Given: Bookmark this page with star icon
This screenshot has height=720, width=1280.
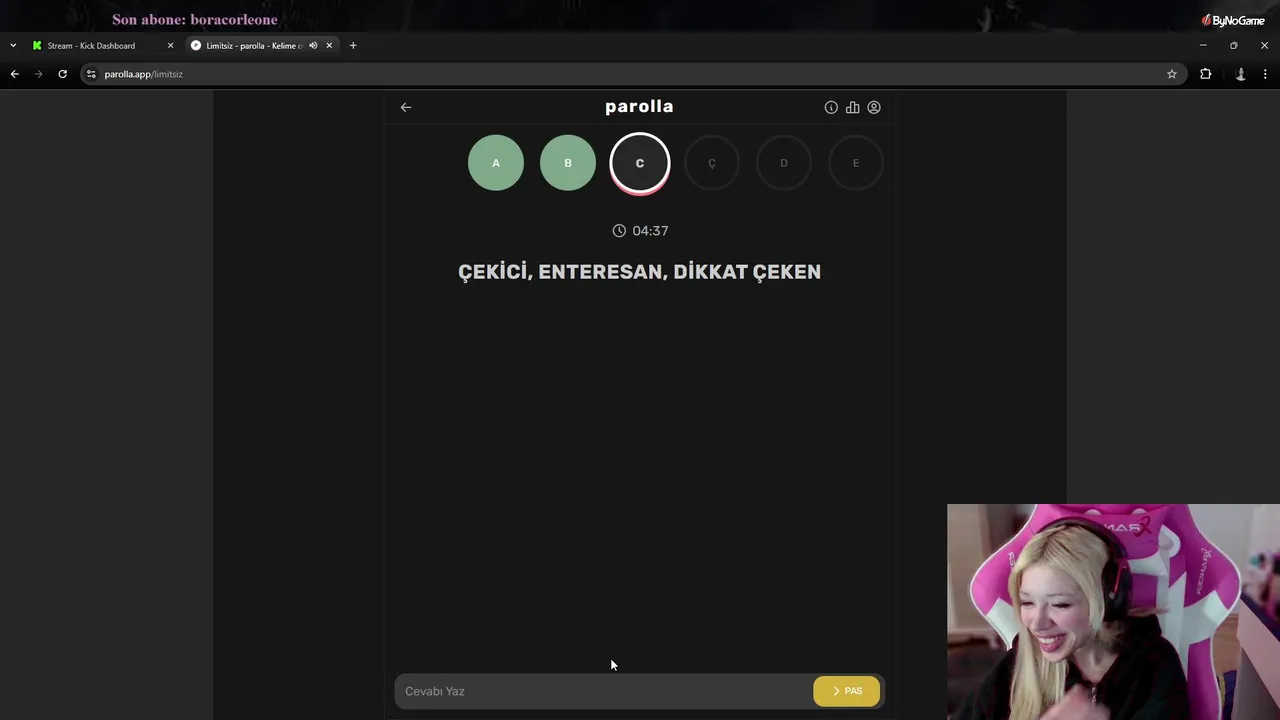Looking at the screenshot, I should pyautogui.click(x=1172, y=74).
